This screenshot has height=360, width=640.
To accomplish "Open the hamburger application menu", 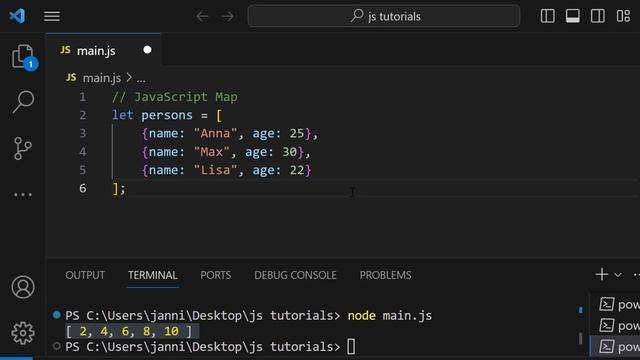I will (x=52, y=16).
